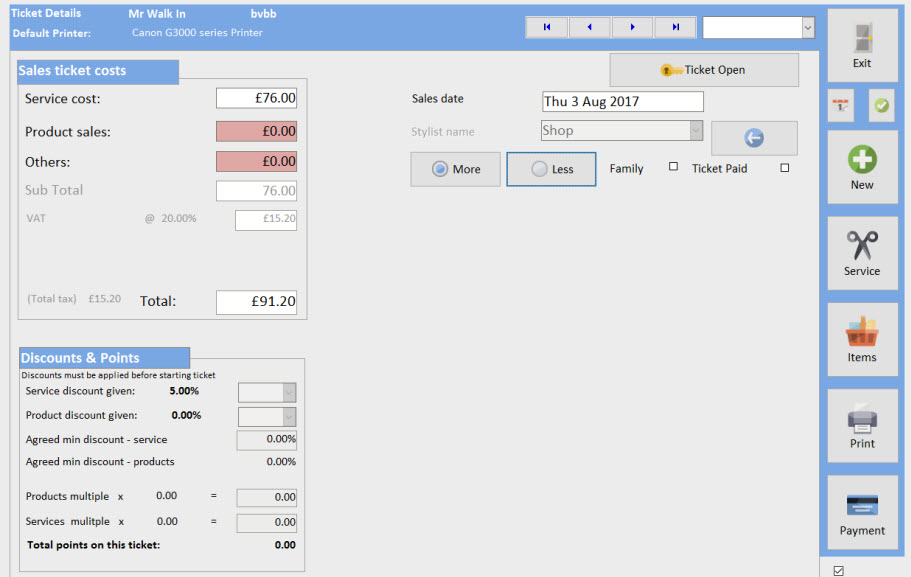The width and height of the screenshot is (911, 577).
Task: Tick the Ticket Paid checkbox
Action: pos(784,167)
